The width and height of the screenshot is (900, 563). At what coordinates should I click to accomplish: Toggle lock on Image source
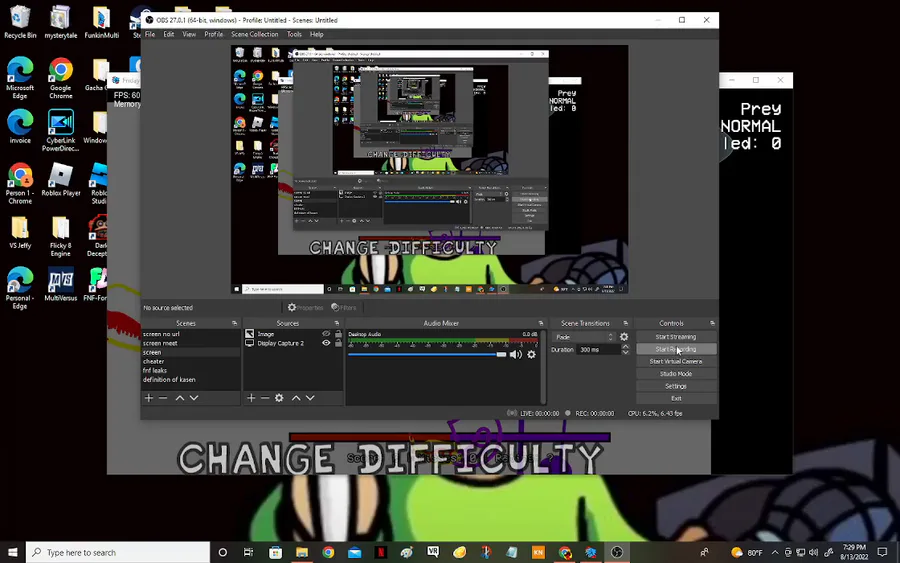point(338,334)
